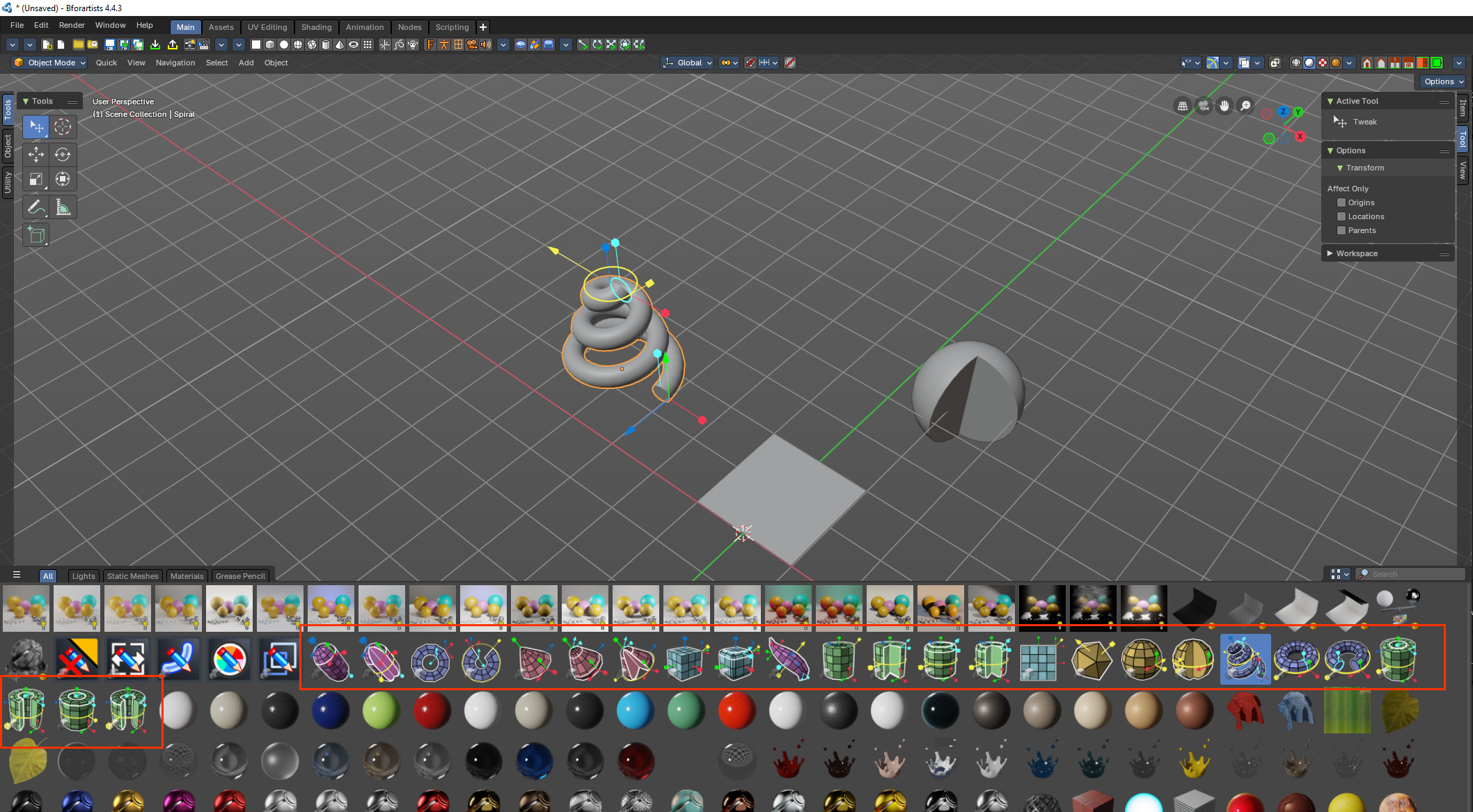
Task: Select the Static Meshes asset filter
Action: 132,576
